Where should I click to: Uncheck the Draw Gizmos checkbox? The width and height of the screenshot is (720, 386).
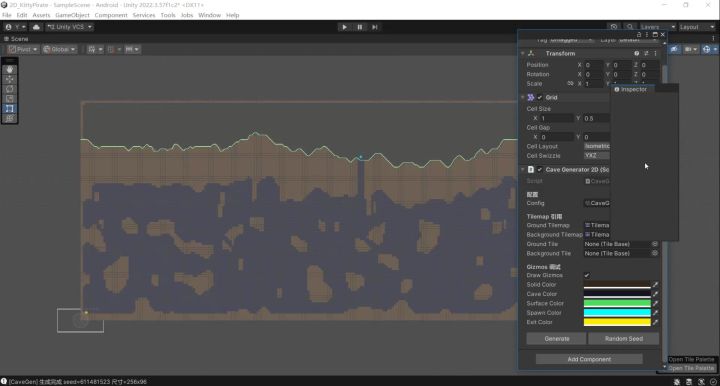coord(587,275)
